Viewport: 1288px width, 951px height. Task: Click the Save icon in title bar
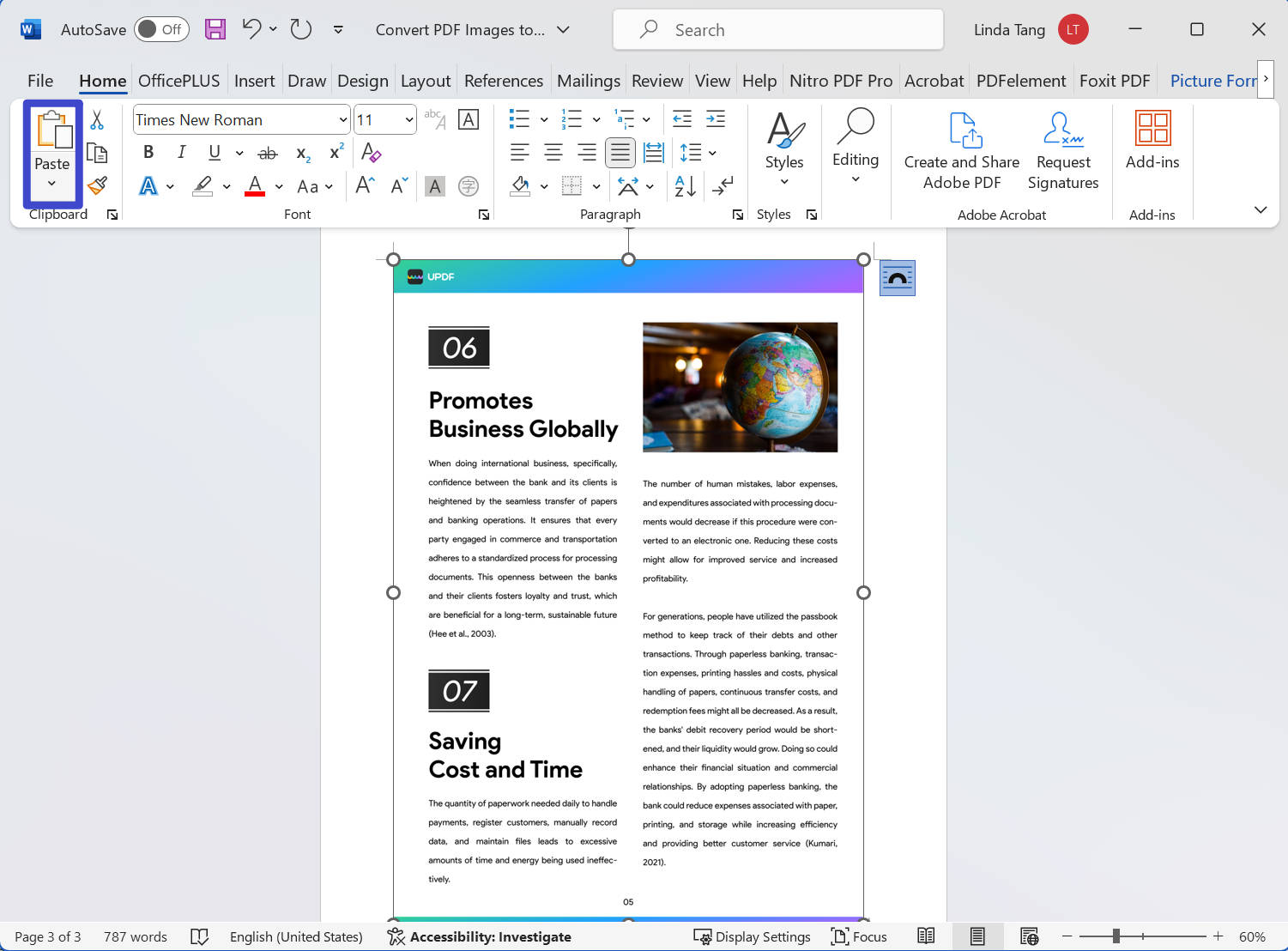coord(215,30)
